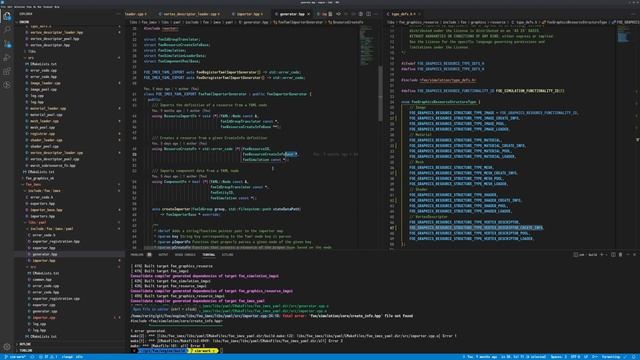Select the cmake build terminal entry

tap(586, 255)
